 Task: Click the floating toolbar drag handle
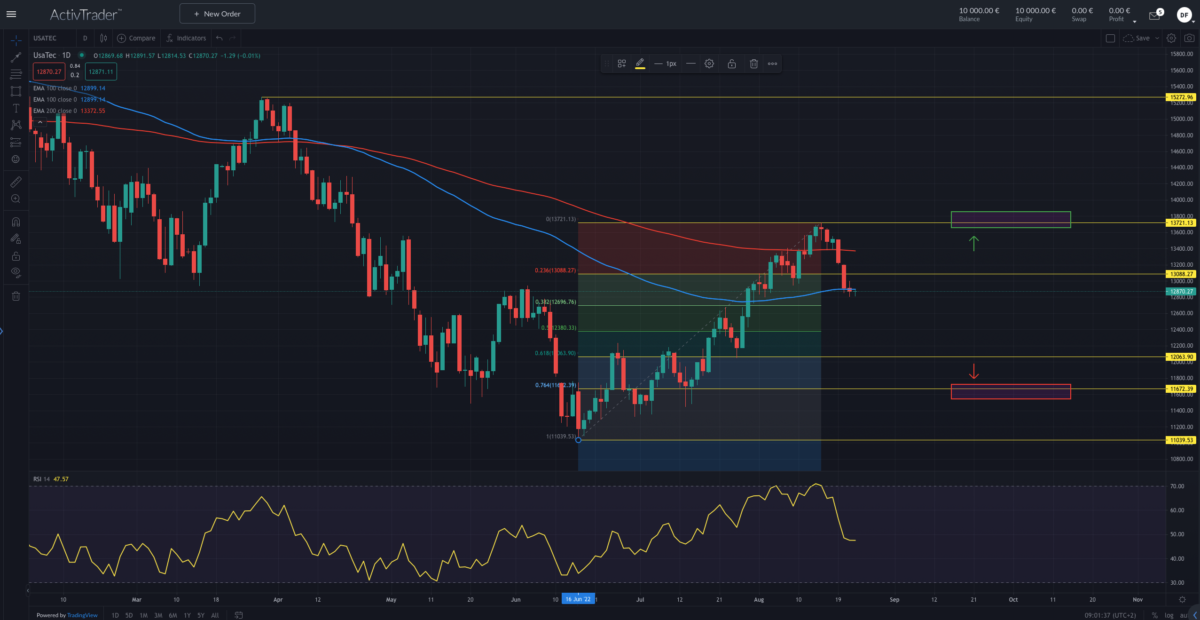(608, 63)
